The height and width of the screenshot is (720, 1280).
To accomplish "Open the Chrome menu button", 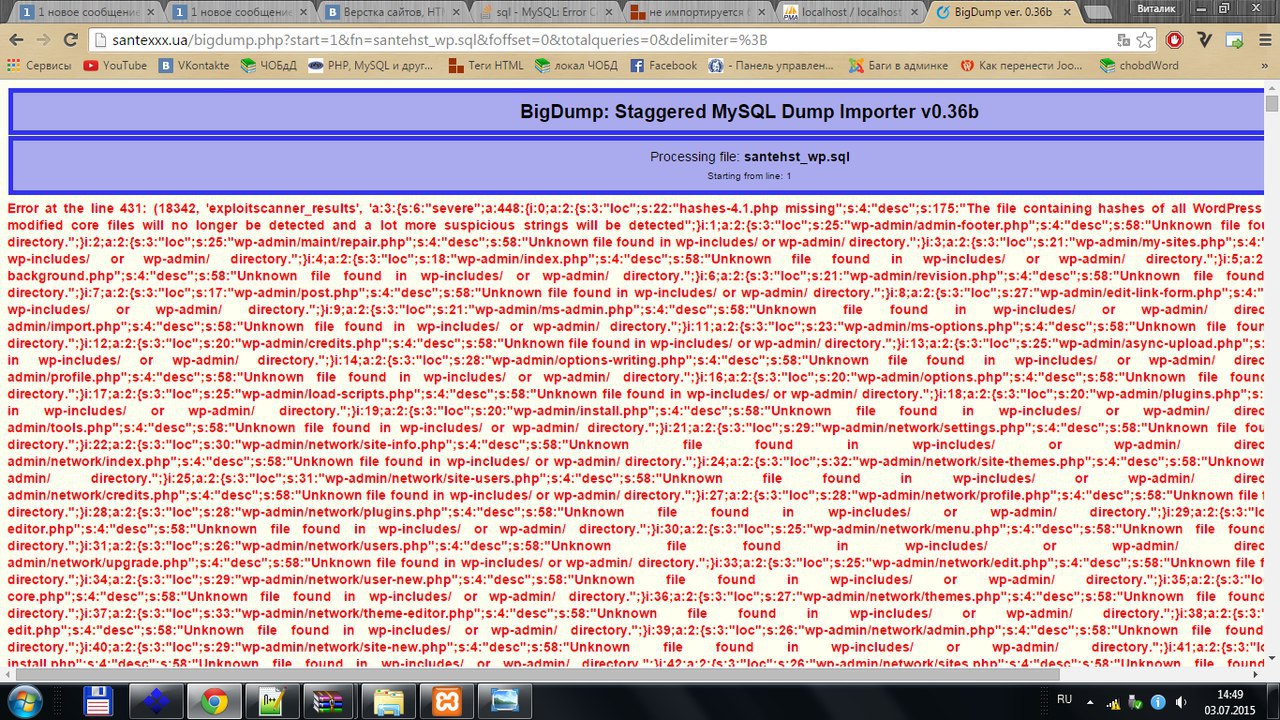I will coord(1264,40).
